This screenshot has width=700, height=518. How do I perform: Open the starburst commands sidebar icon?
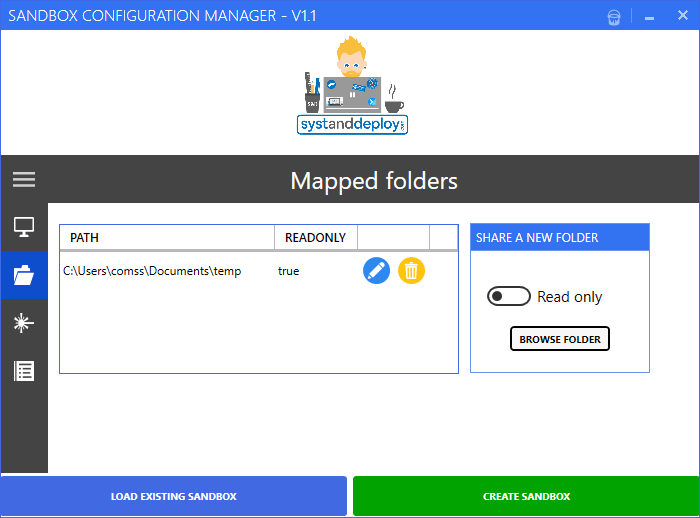pyautogui.click(x=24, y=323)
